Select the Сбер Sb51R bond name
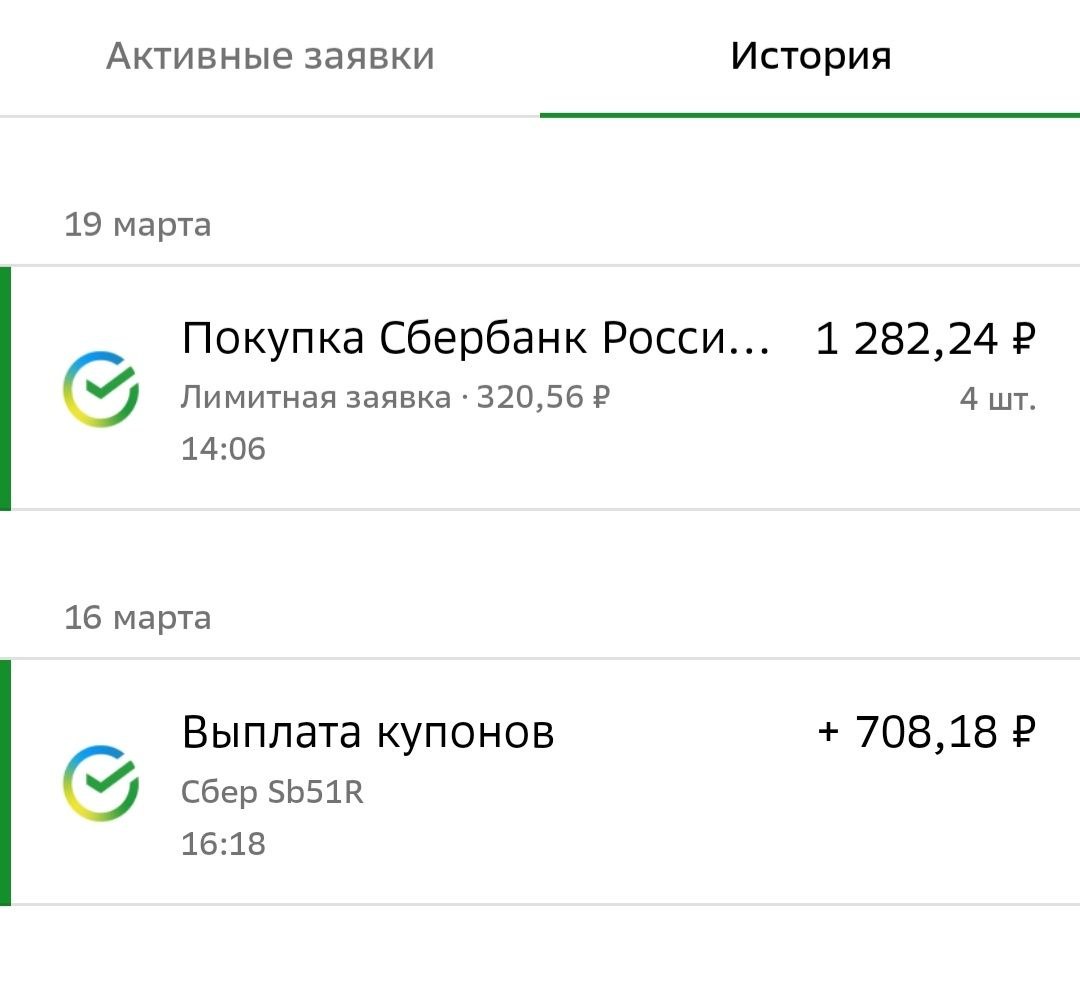1080x989 pixels. [x=272, y=792]
